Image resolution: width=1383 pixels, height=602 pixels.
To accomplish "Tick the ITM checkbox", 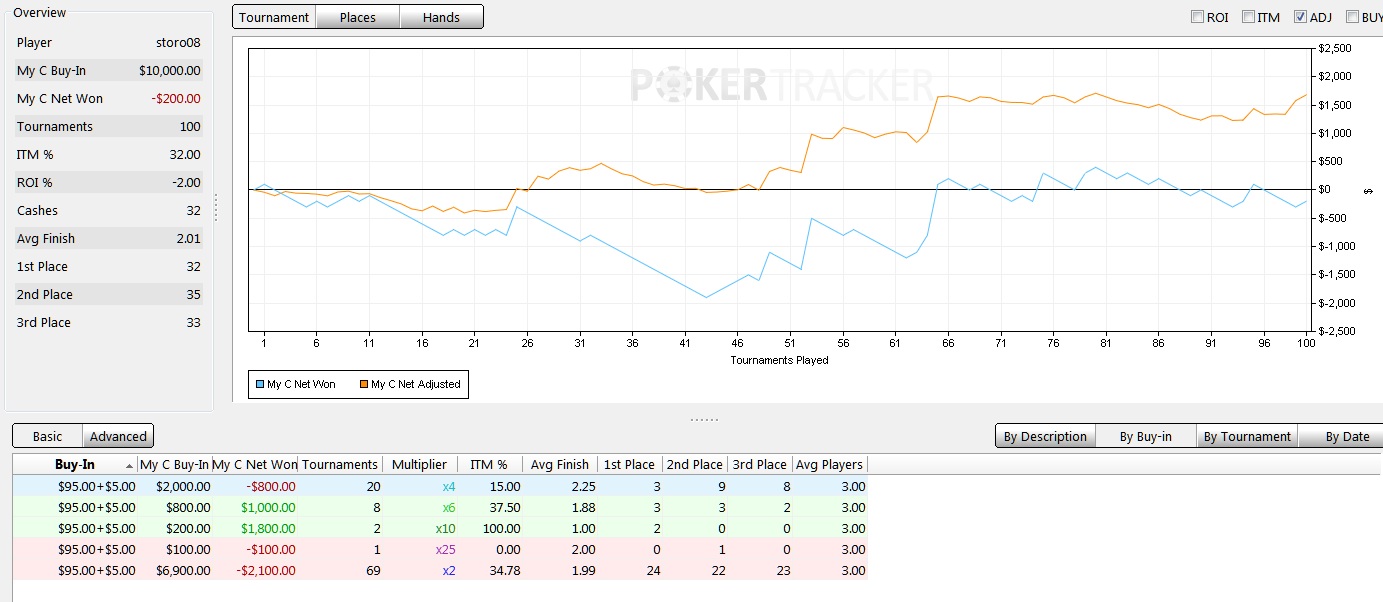I will [1248, 17].
